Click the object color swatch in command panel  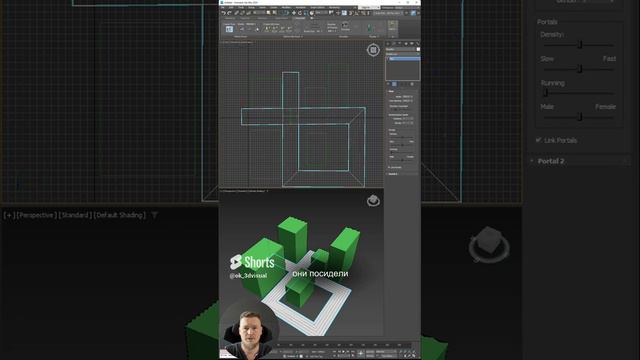[418, 49]
